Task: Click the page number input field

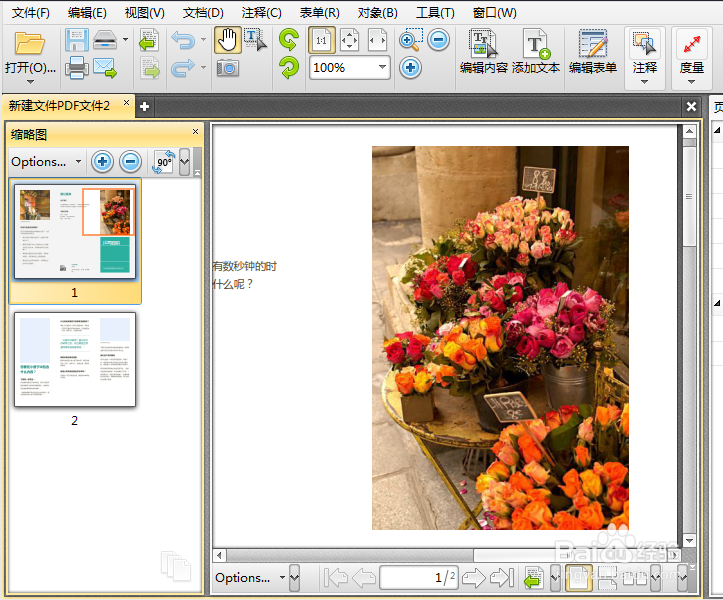Action: [419, 577]
